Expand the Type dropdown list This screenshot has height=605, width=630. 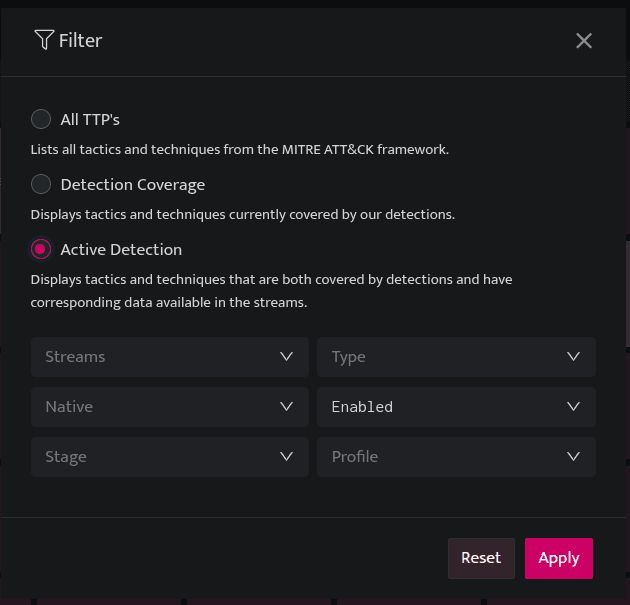456,357
